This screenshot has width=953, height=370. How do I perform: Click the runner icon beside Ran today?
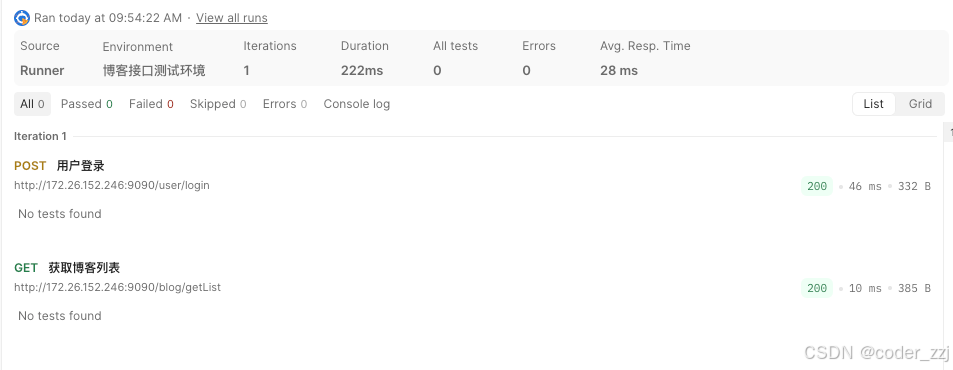pos(22,18)
